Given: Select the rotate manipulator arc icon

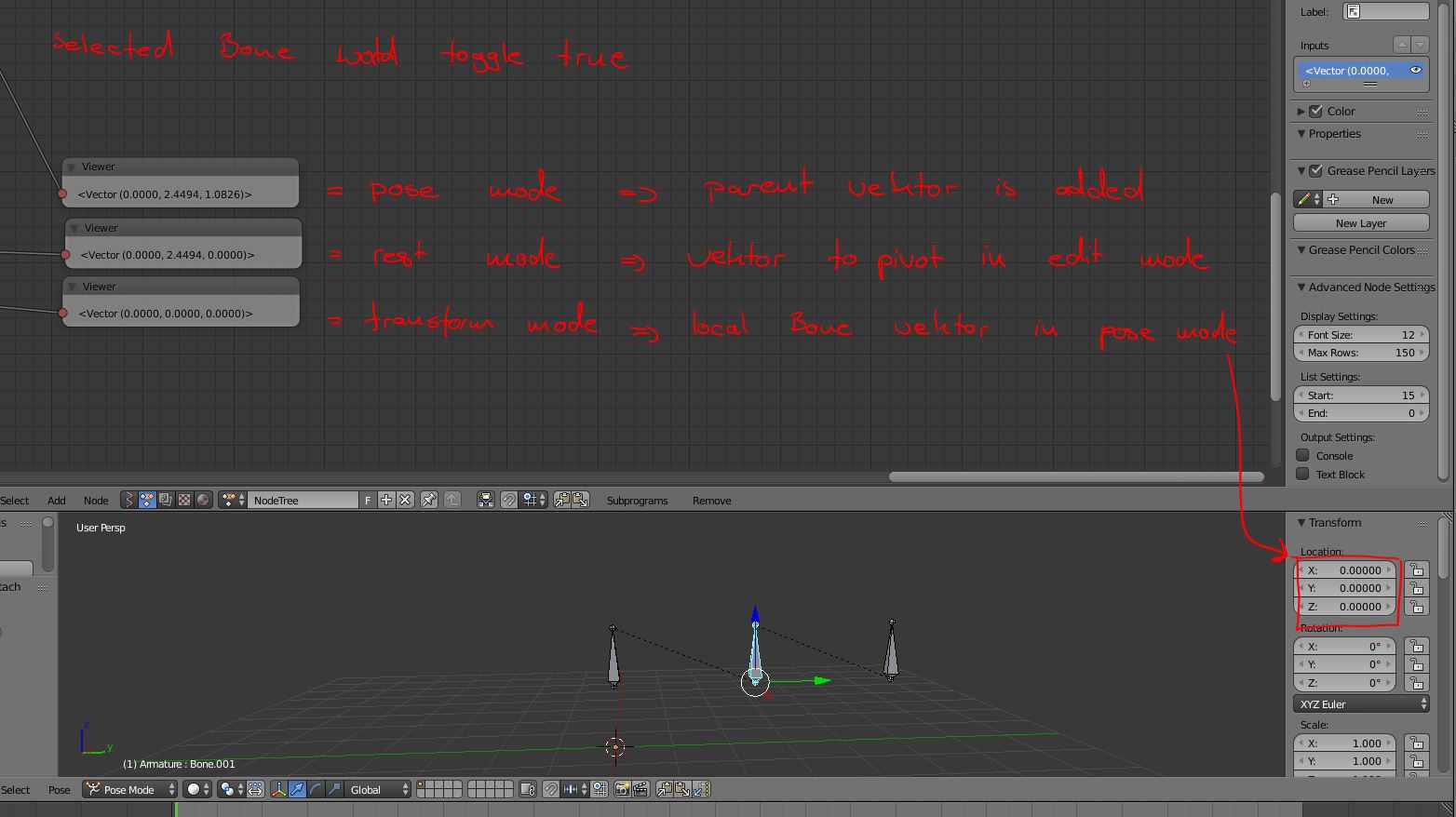Looking at the screenshot, I should [x=316, y=790].
